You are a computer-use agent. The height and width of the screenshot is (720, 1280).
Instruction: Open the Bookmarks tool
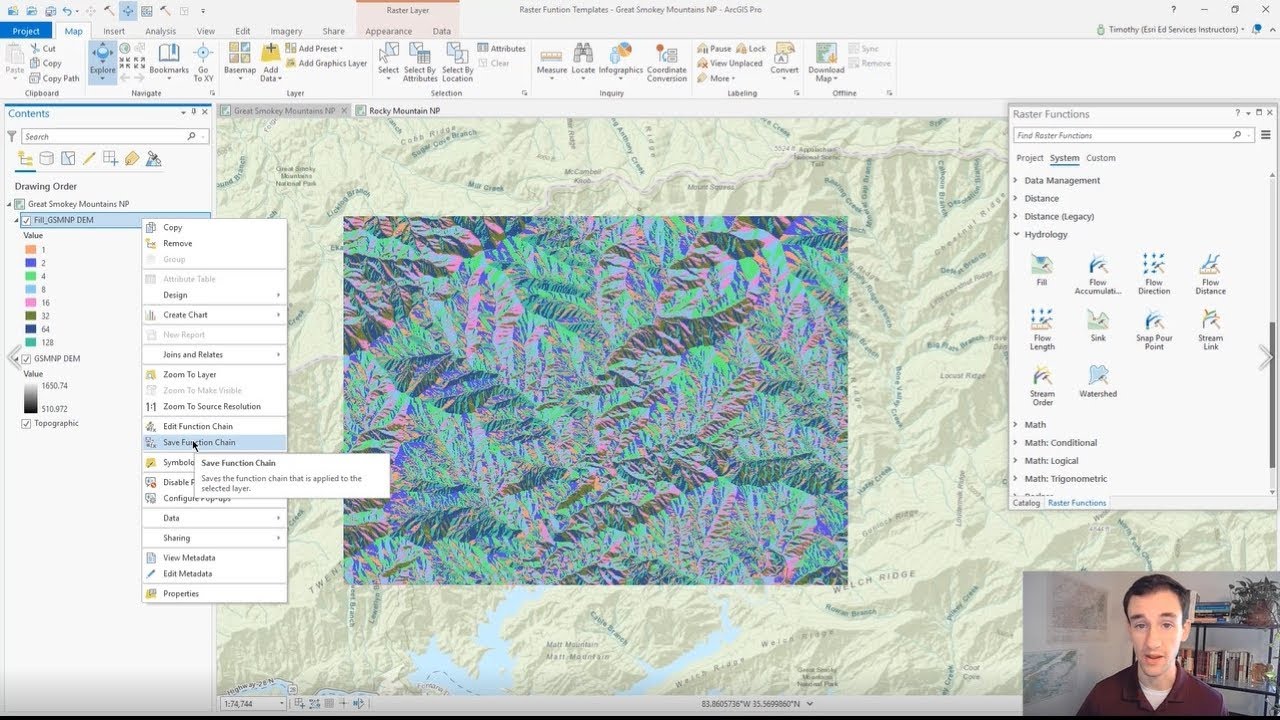coord(169,60)
